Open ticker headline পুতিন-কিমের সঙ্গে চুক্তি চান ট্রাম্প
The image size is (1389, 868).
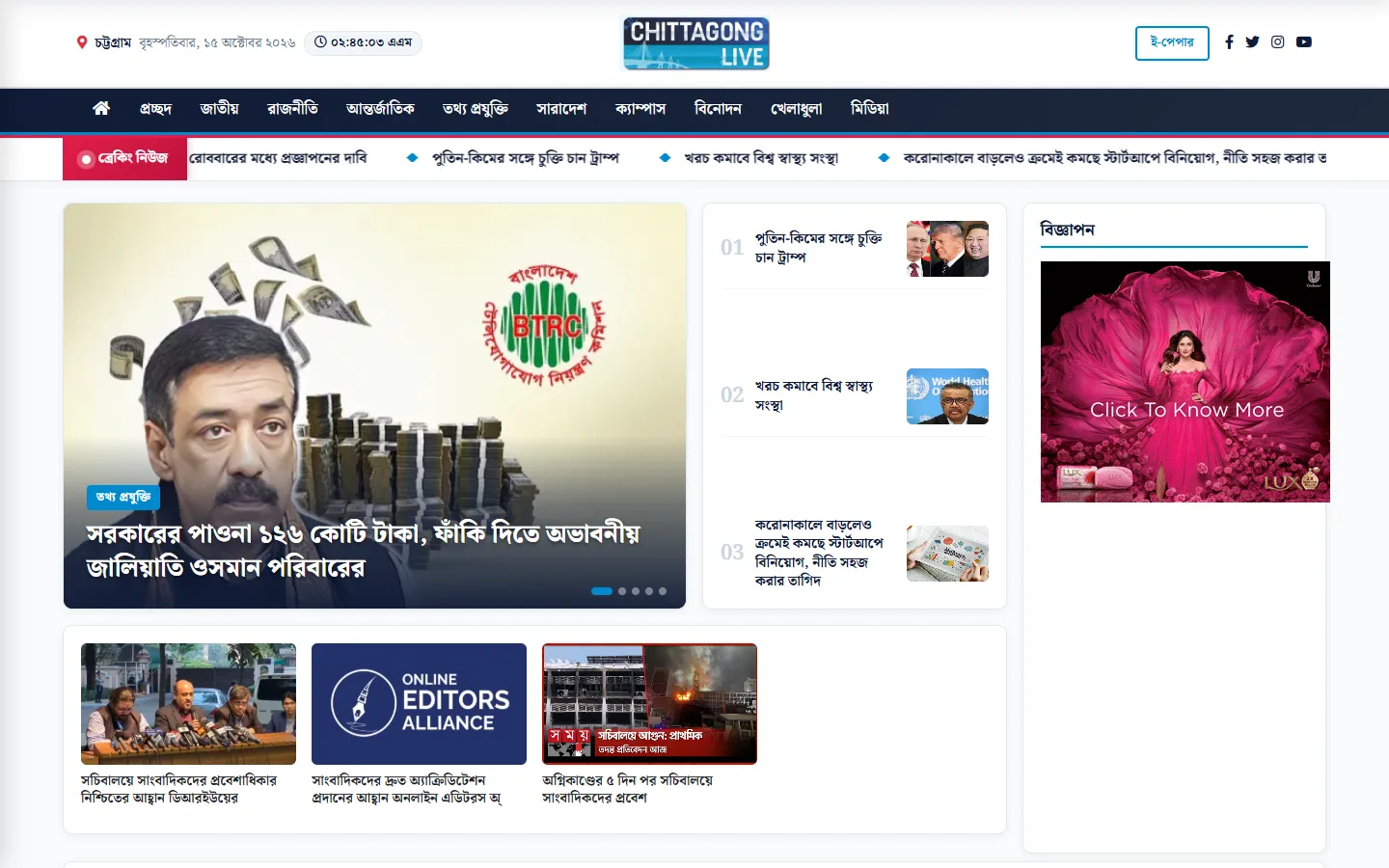pyautogui.click(x=526, y=158)
